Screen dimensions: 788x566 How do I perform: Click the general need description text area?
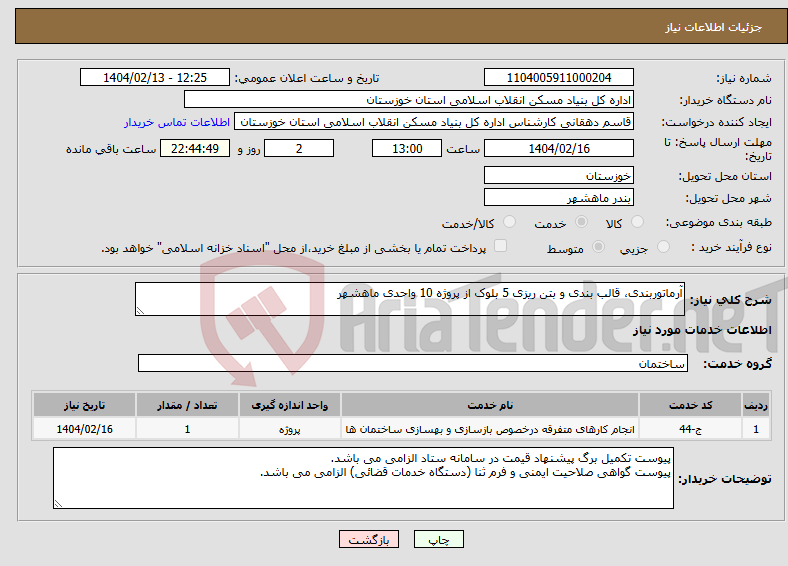pyautogui.click(x=410, y=299)
